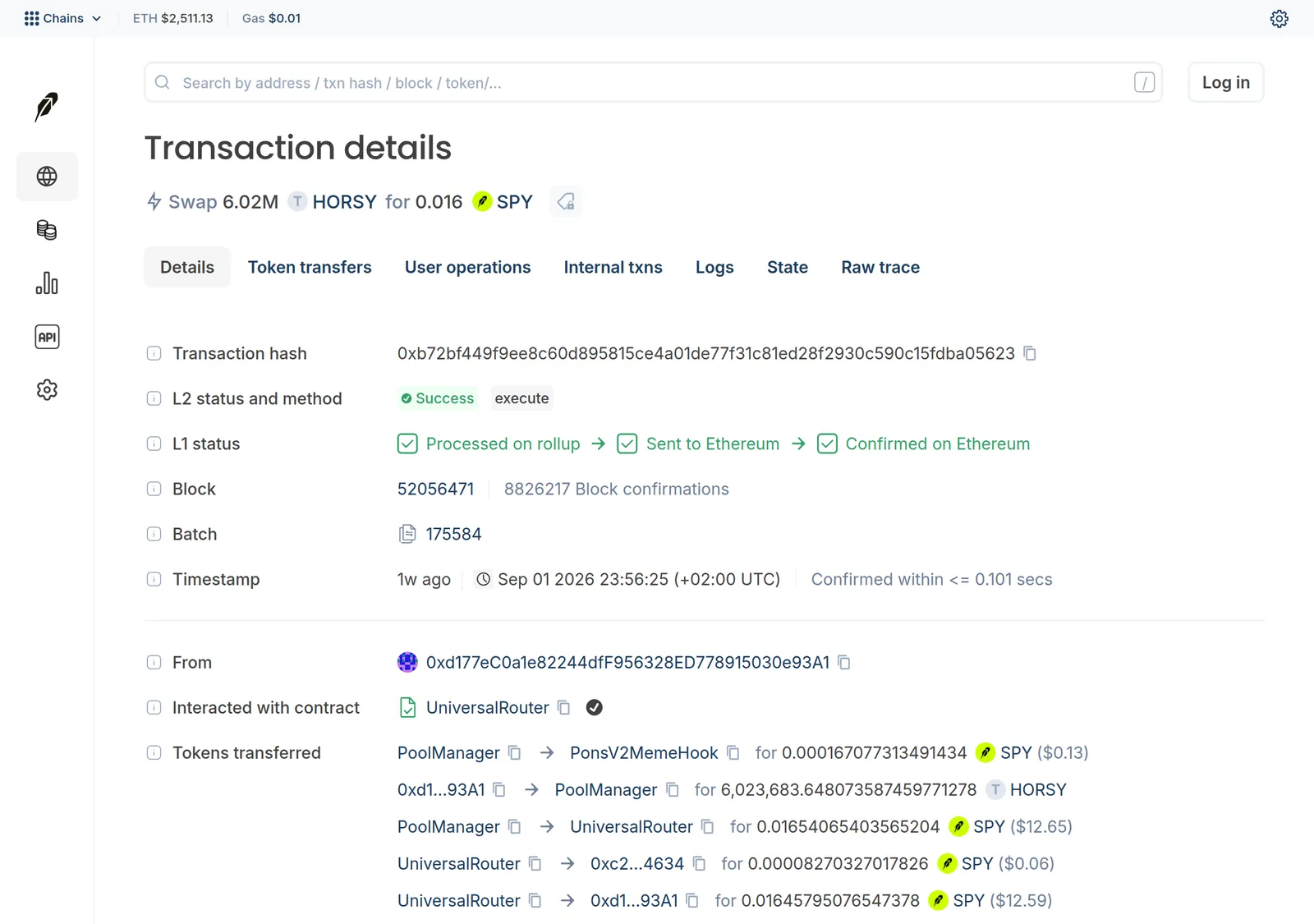
Task: Copy the 0xc2...4634 address
Action: coord(699,863)
